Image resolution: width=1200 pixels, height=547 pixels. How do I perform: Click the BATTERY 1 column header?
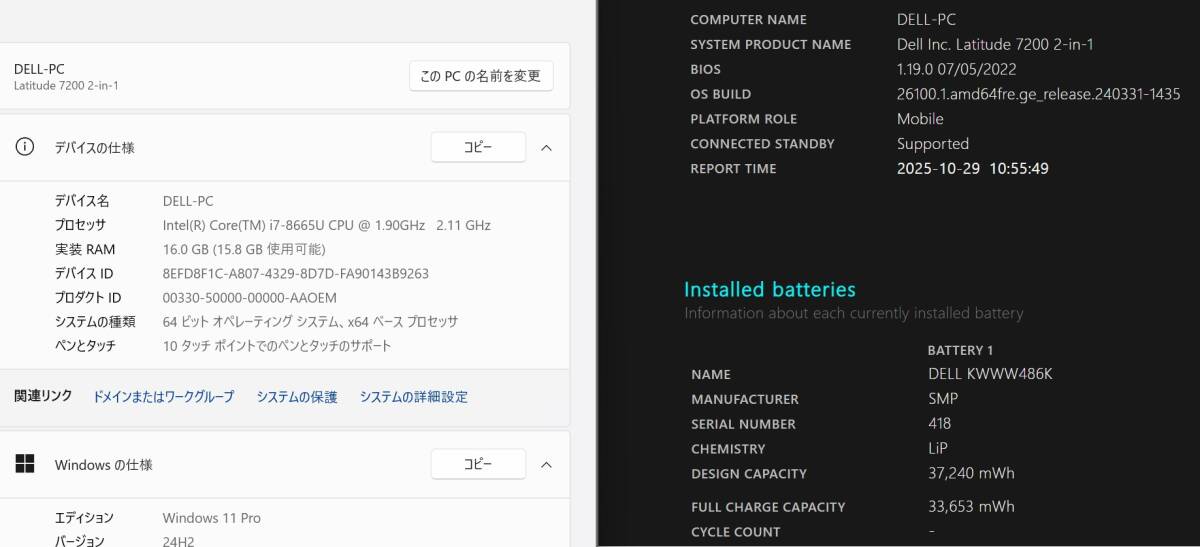point(960,350)
